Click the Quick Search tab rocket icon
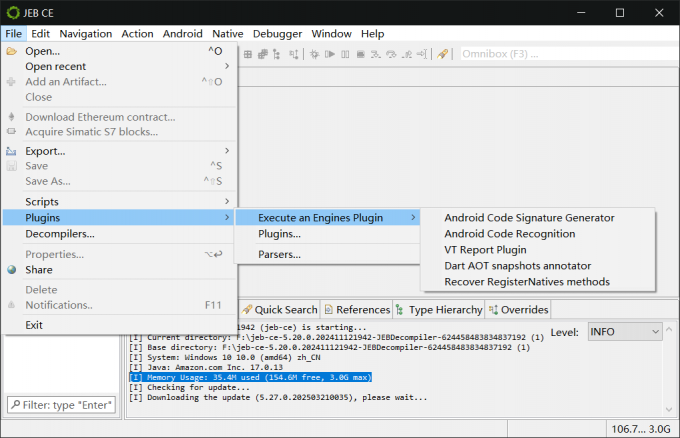This screenshot has height=438, width=680. point(247,310)
